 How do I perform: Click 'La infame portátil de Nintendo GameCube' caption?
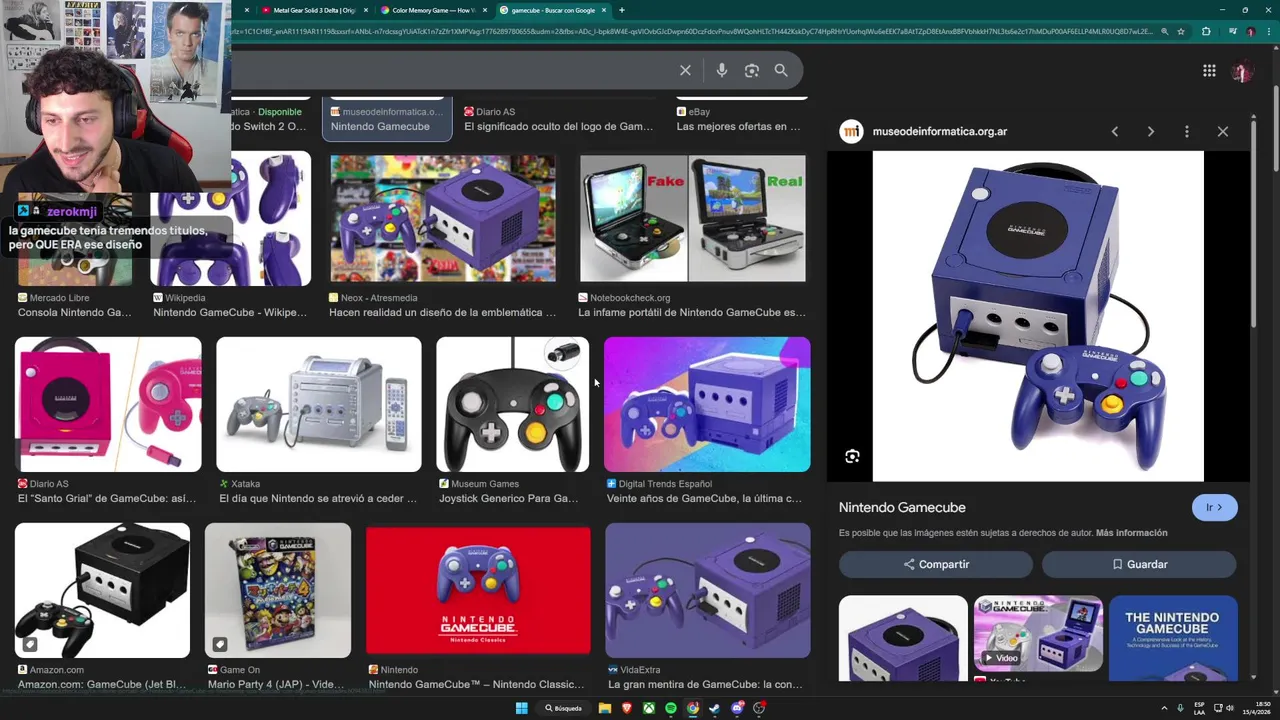[x=692, y=312]
